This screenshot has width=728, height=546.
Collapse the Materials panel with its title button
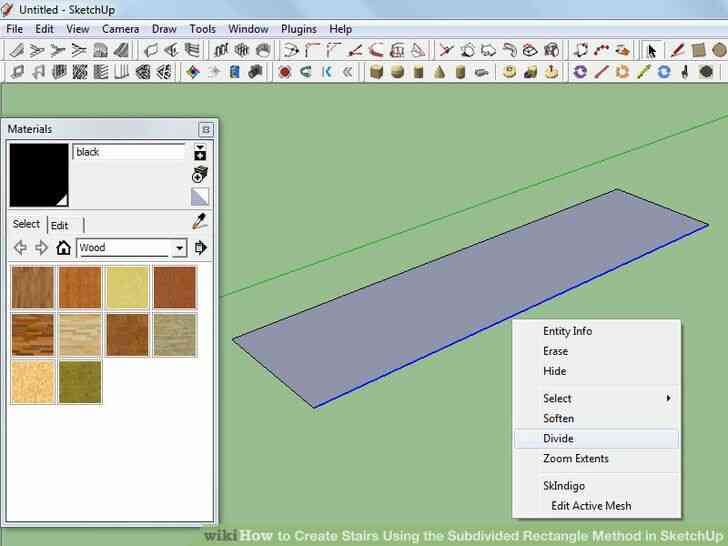206,130
